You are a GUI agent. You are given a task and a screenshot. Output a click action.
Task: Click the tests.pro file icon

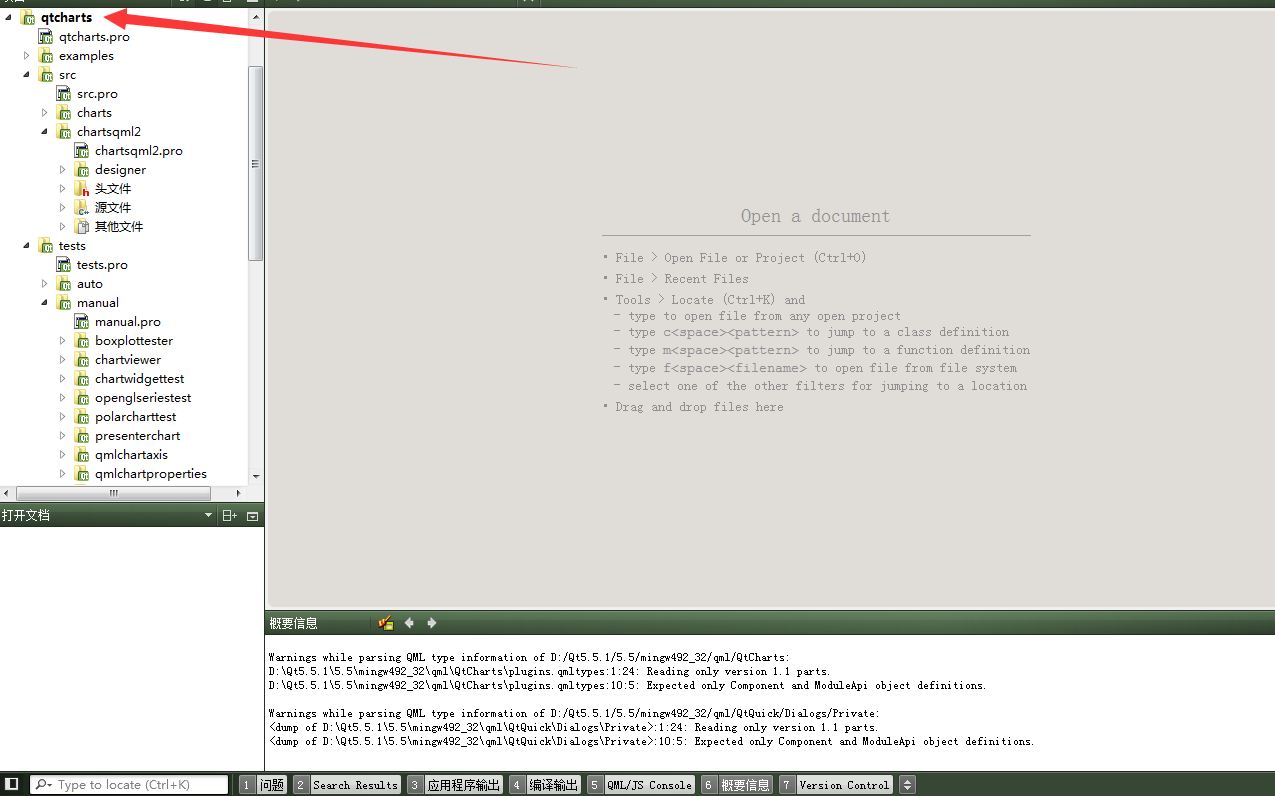pos(63,265)
